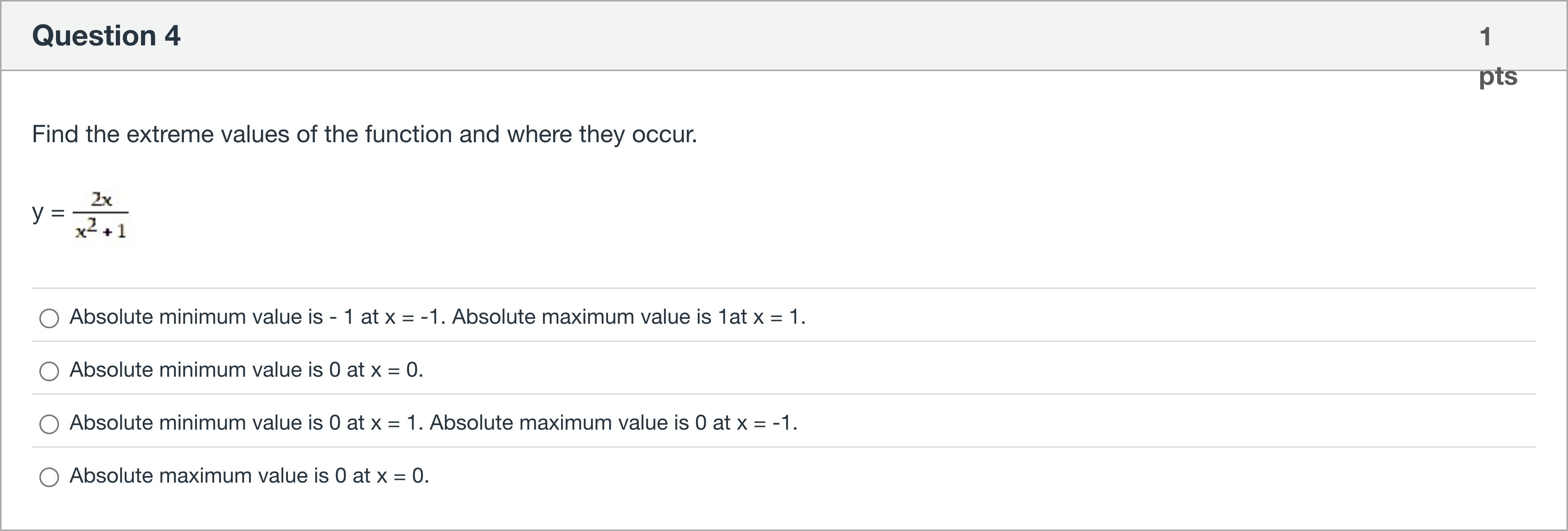The image size is (1568, 531).
Task: Select radio for "Absolute maximum value is 0 at x = 0"
Action: point(49,477)
